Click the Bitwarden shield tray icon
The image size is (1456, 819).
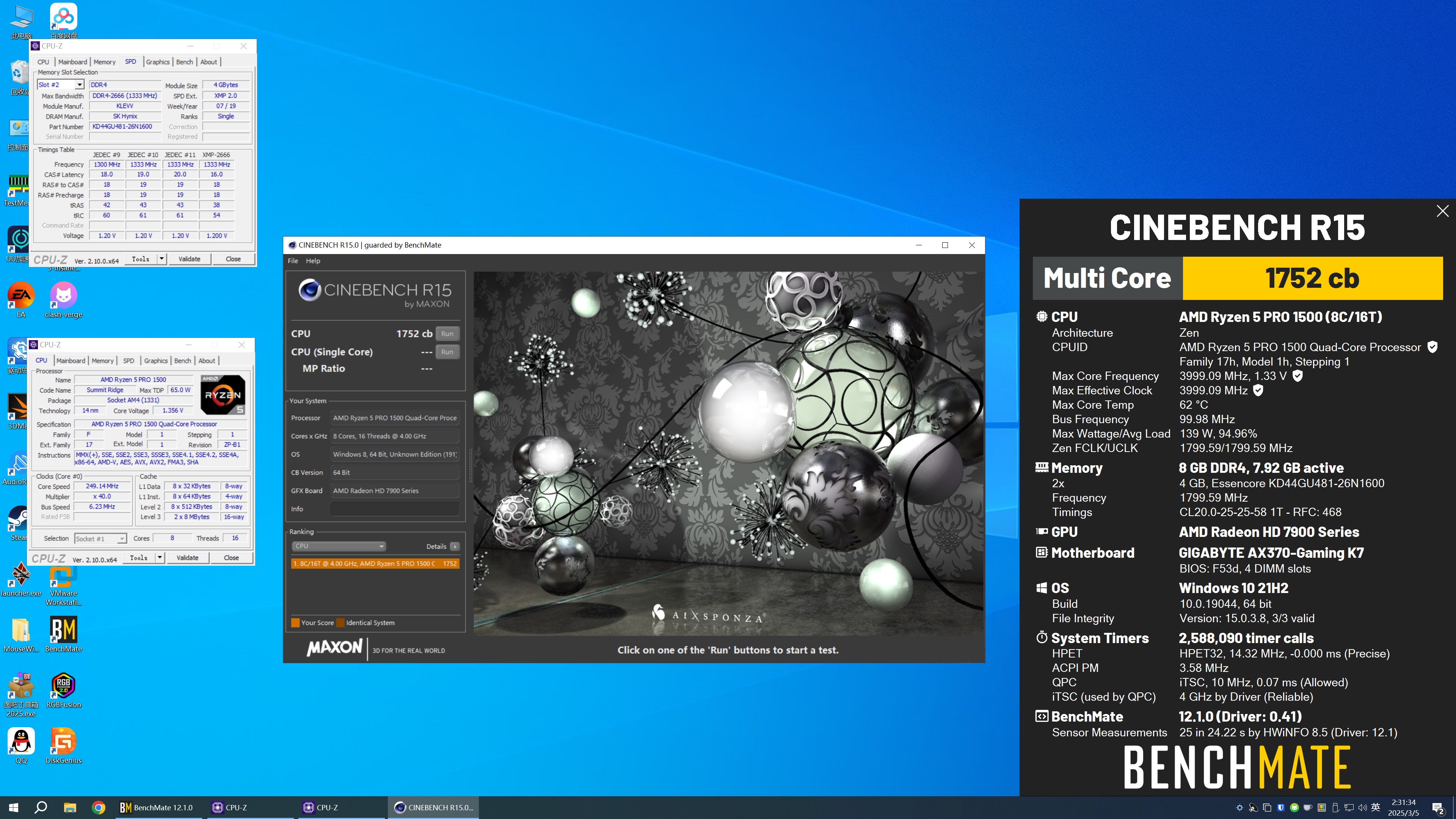1281,808
